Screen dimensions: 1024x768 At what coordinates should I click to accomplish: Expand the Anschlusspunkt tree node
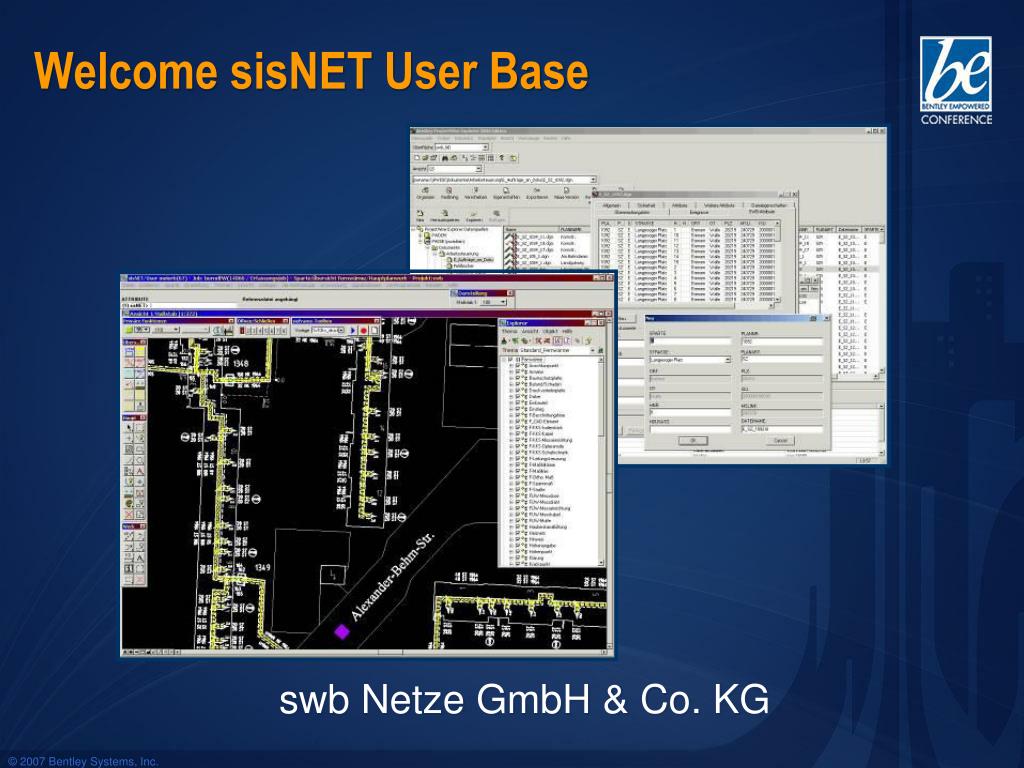click(511, 366)
